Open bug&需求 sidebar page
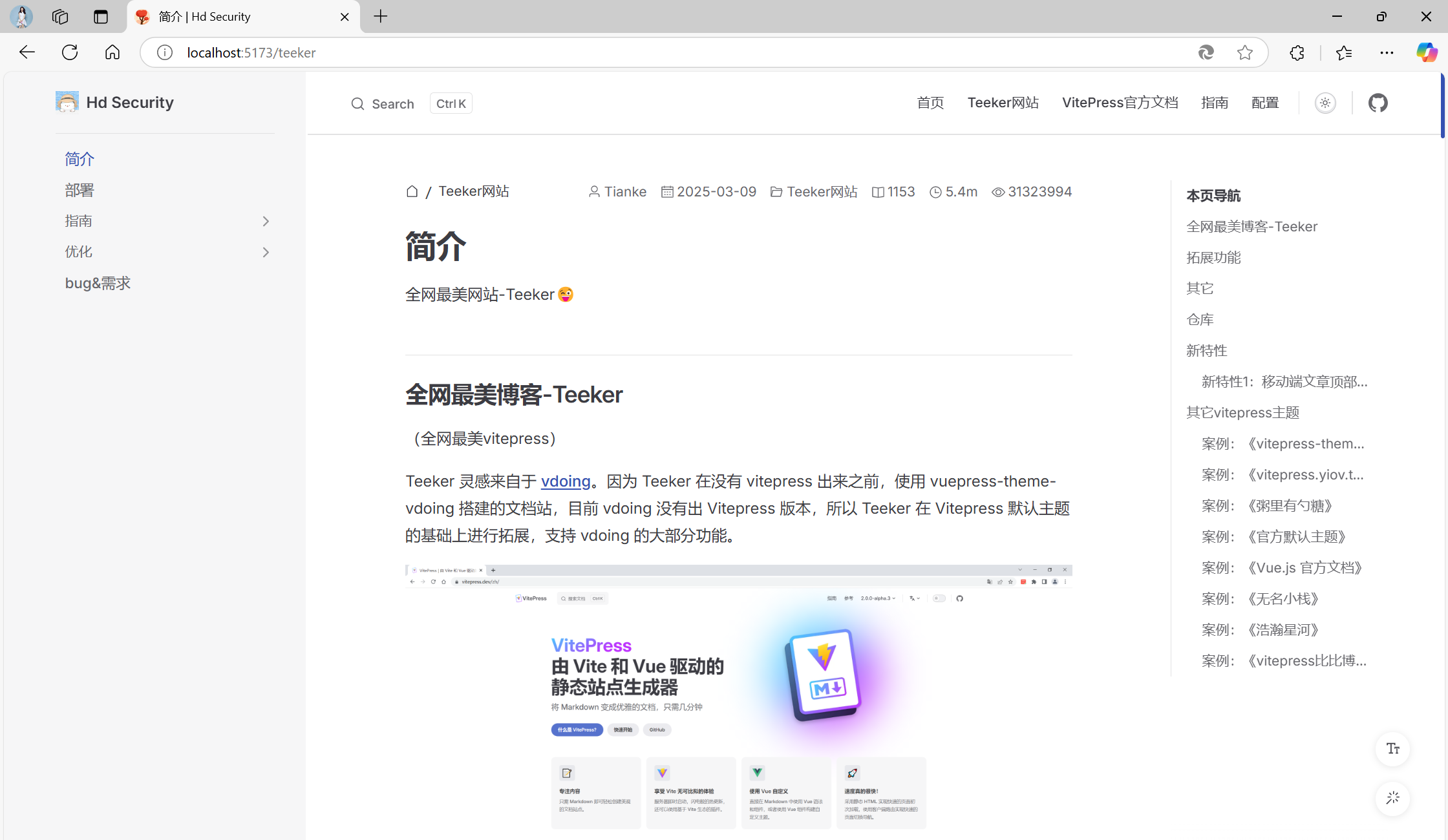 tap(98, 283)
